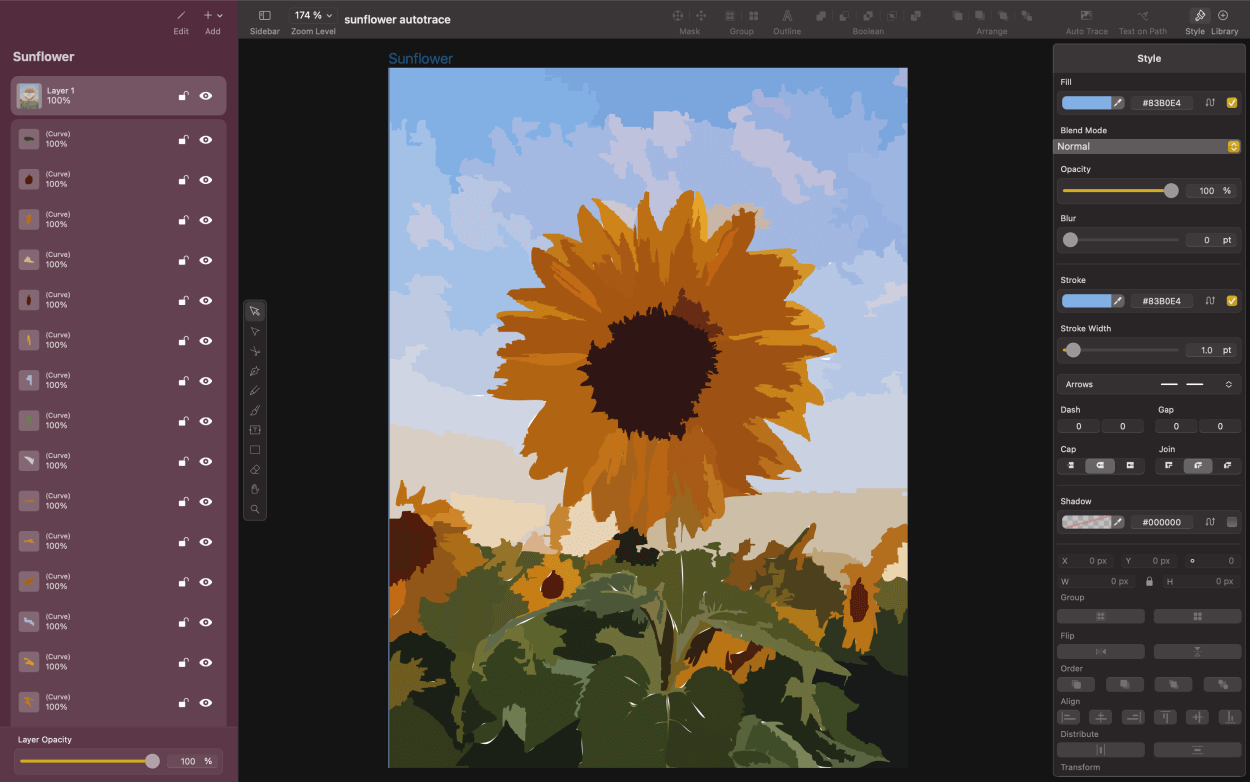The image size is (1250, 782).
Task: Click the Text on Path toolbar item
Action: [1142, 20]
